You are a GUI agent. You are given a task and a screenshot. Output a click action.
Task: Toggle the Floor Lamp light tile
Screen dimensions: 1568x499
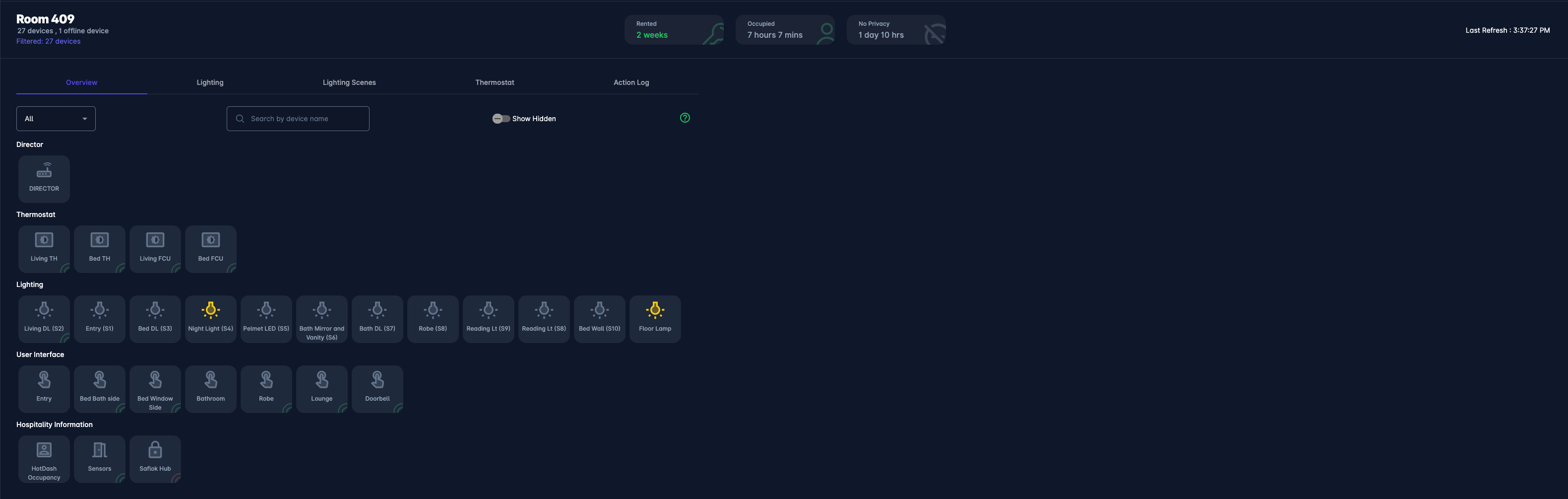point(655,319)
